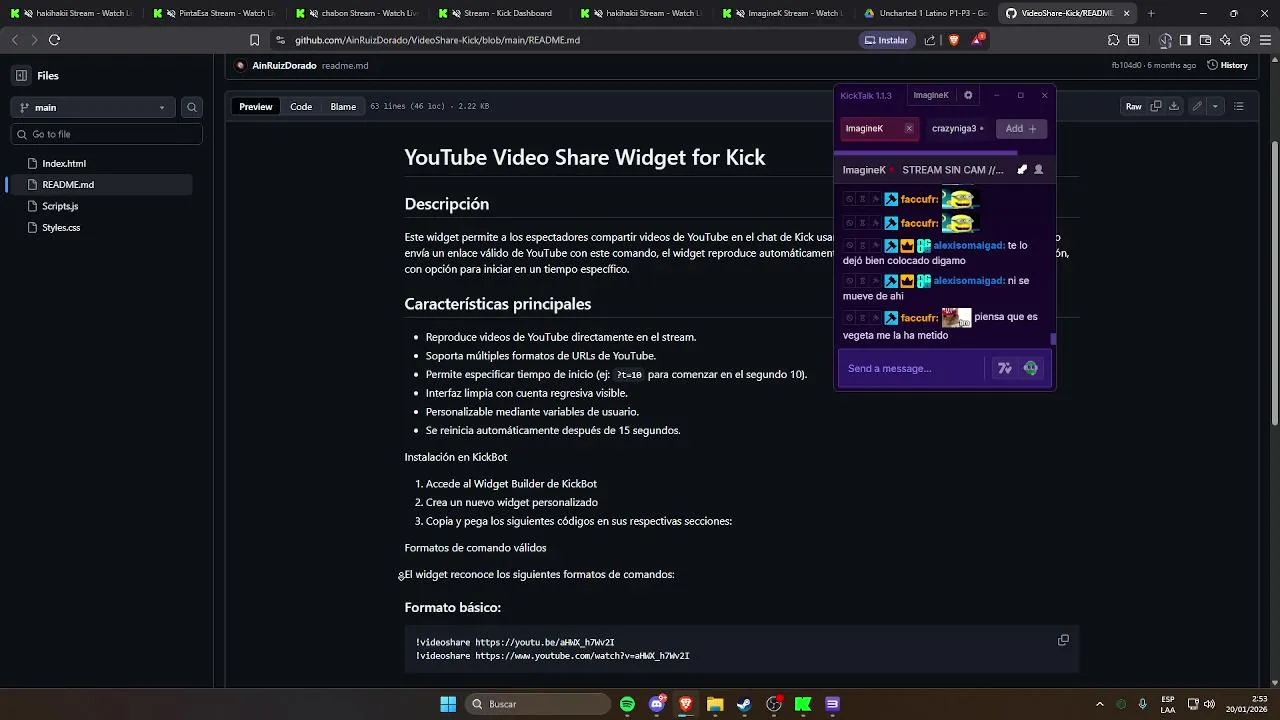
Task: Click the KickTalk chat scrollbar thumb
Action: (1053, 339)
